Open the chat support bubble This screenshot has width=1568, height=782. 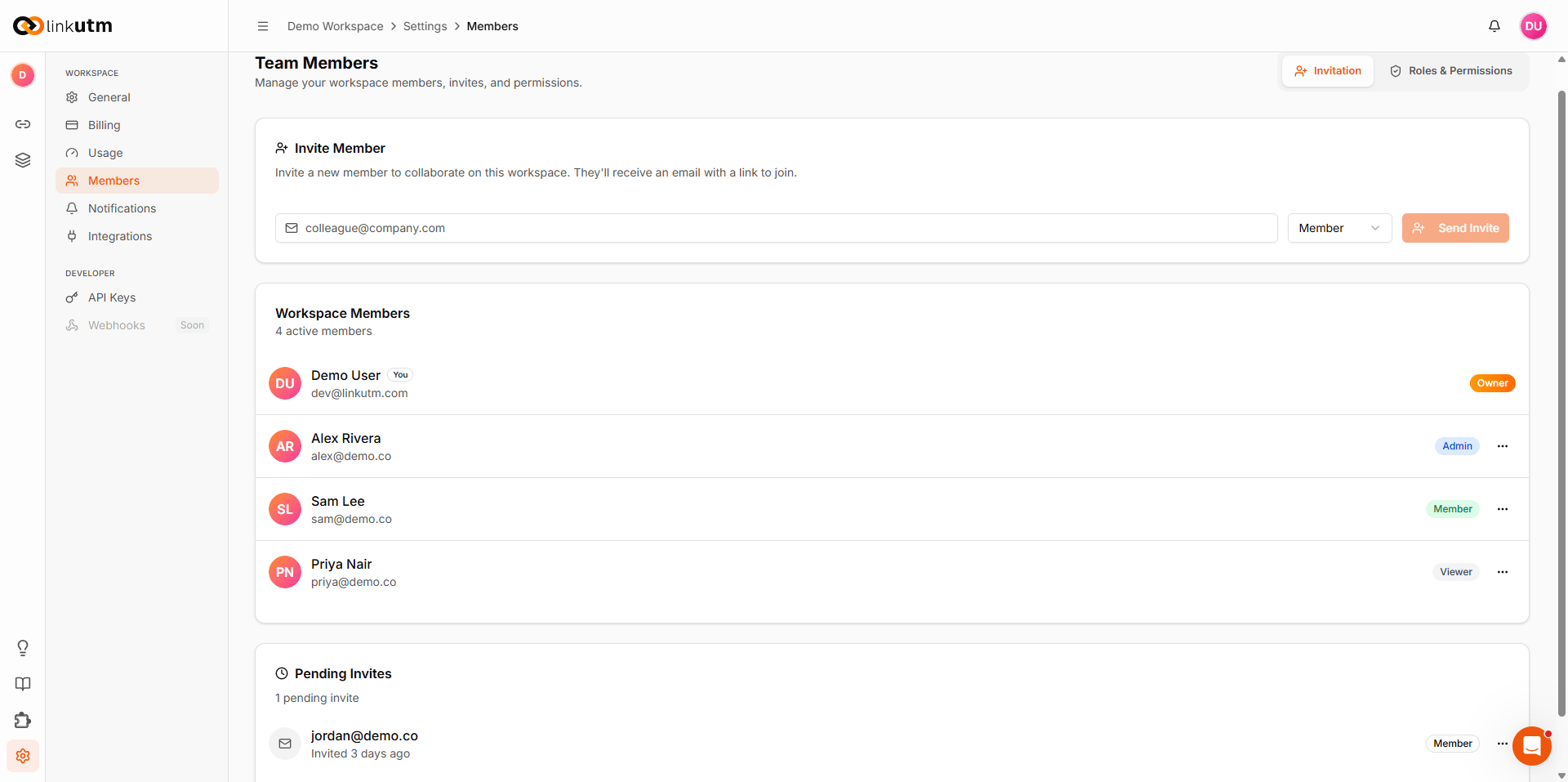[1532, 746]
